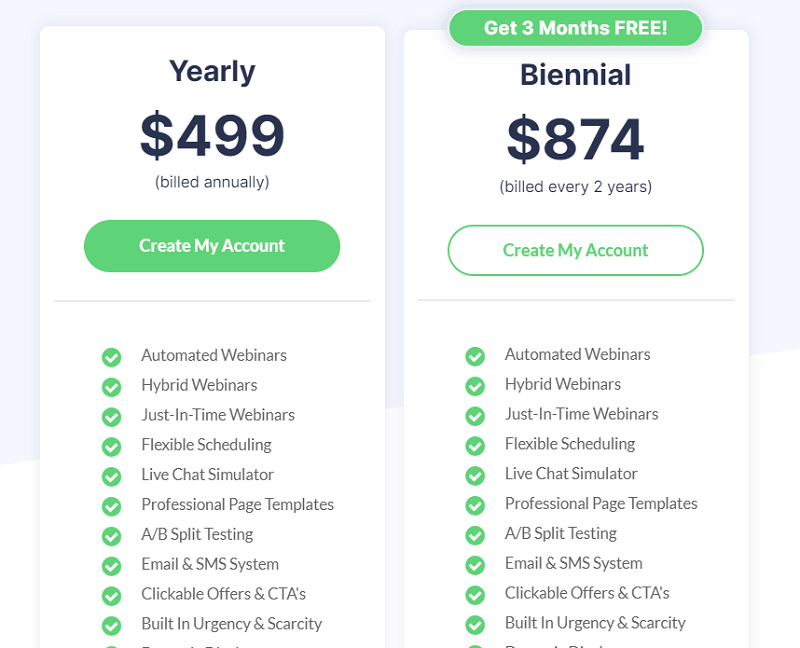The width and height of the screenshot is (800, 648).
Task: Select the Biennial plan heading
Action: point(576,75)
